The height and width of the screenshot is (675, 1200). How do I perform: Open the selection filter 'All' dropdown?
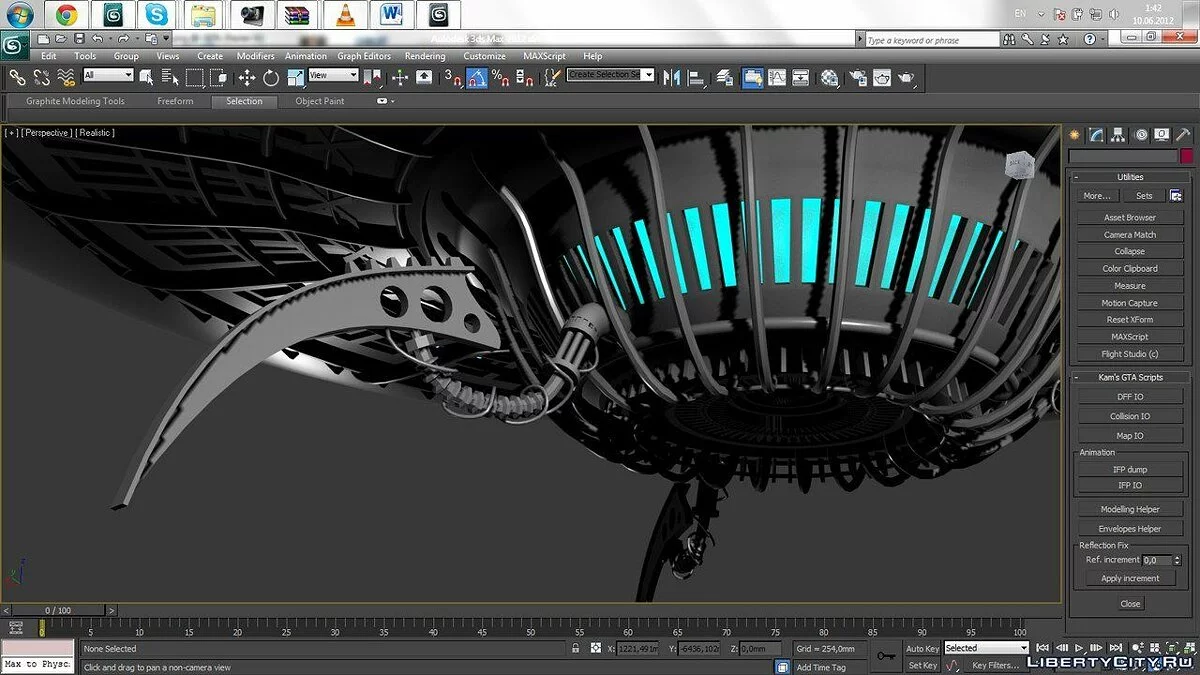[x=108, y=75]
